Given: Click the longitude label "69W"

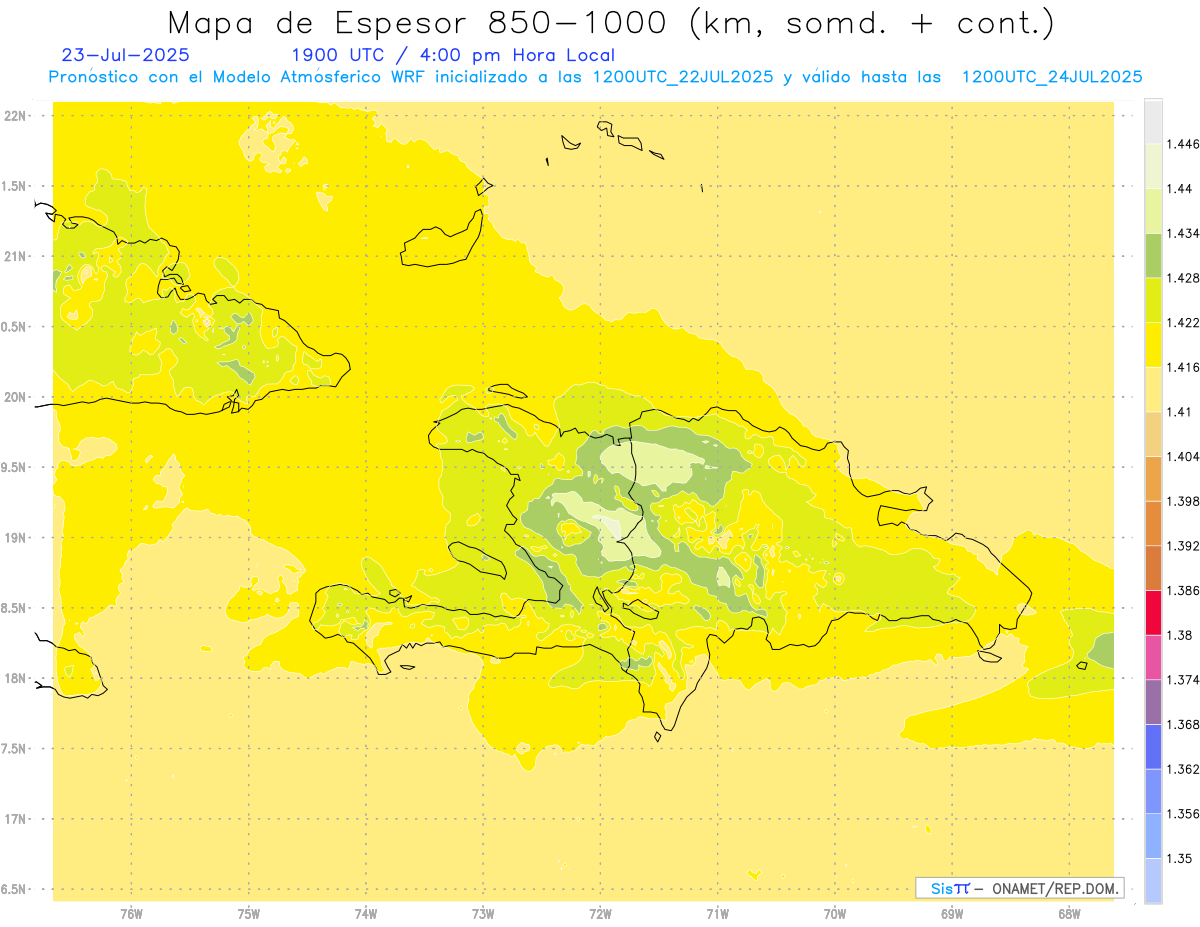Looking at the screenshot, I should pyautogui.click(x=952, y=915).
